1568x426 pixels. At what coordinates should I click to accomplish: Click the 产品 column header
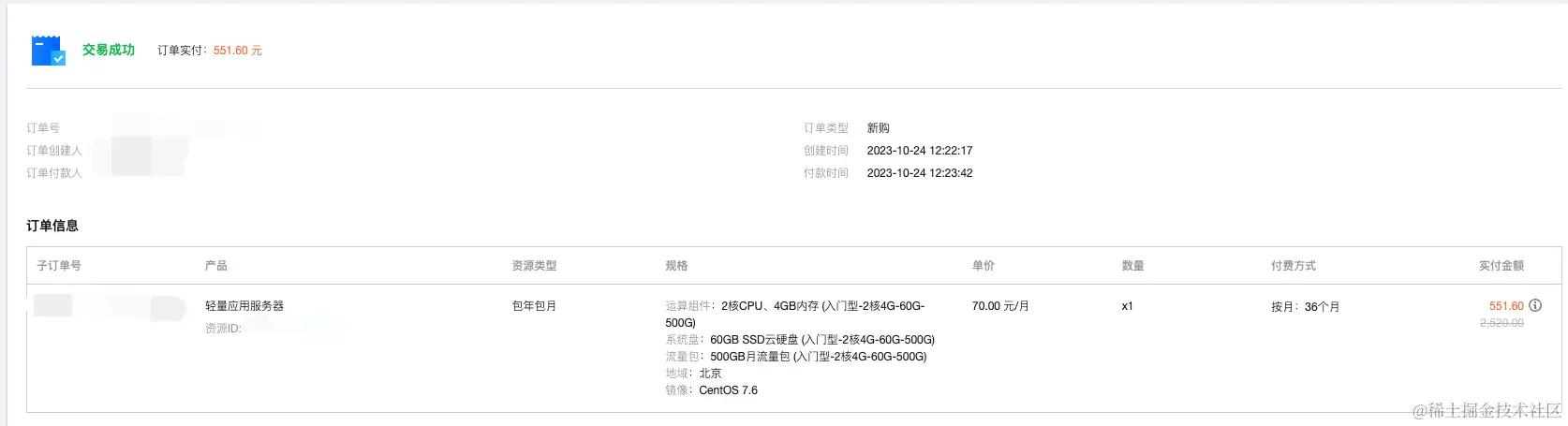(x=216, y=266)
